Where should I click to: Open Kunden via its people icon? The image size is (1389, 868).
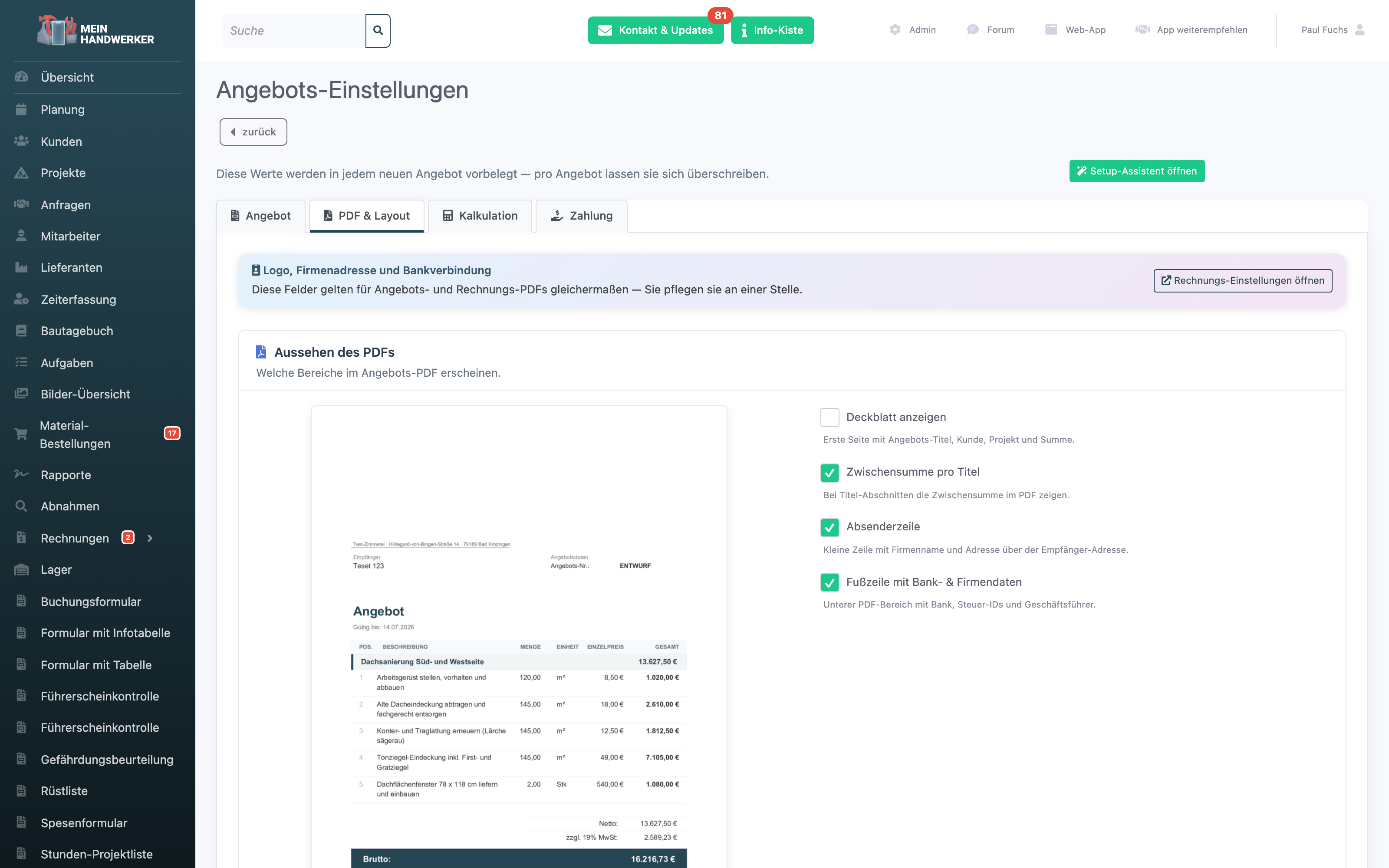[x=21, y=141]
